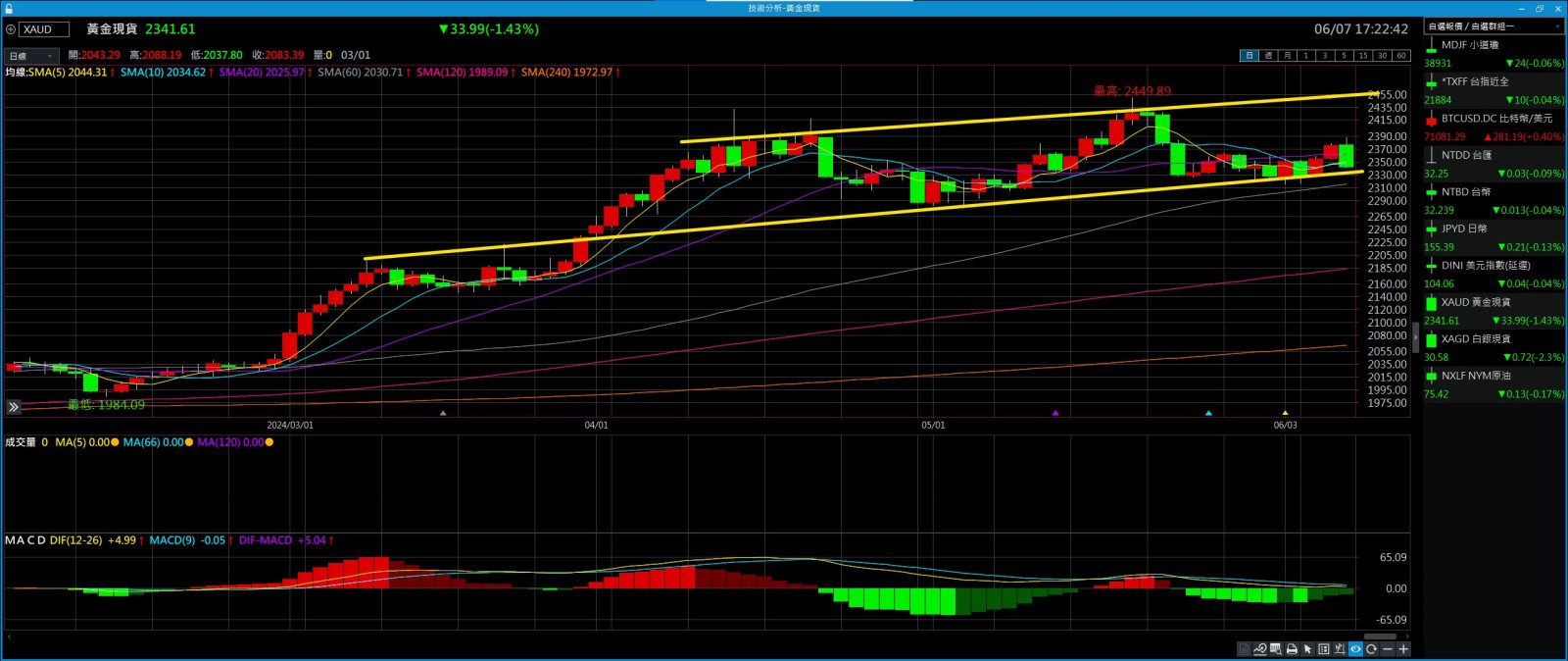Switch chart to monthly (月) period

point(1287,56)
